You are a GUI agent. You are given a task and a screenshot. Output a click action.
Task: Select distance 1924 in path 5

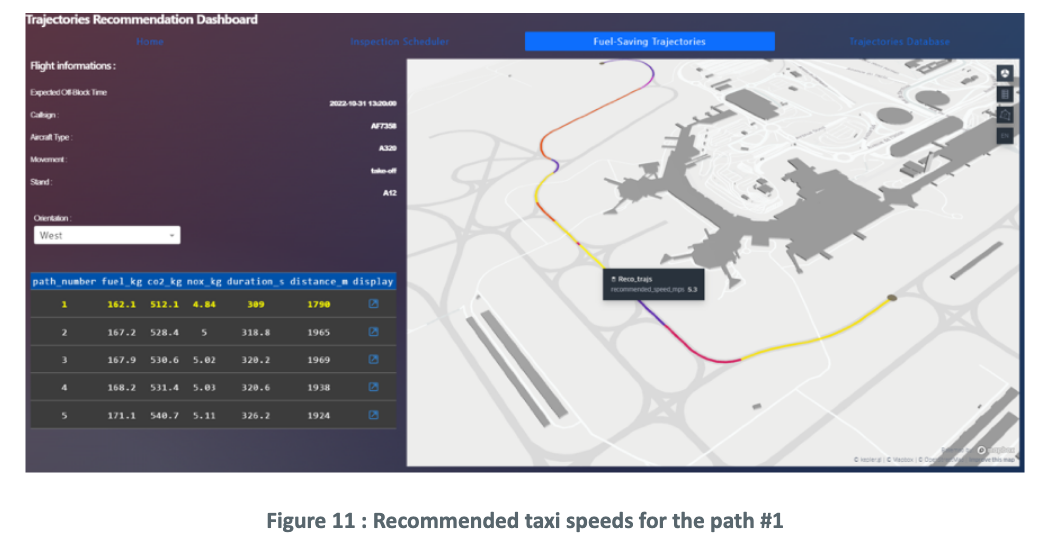pos(319,416)
